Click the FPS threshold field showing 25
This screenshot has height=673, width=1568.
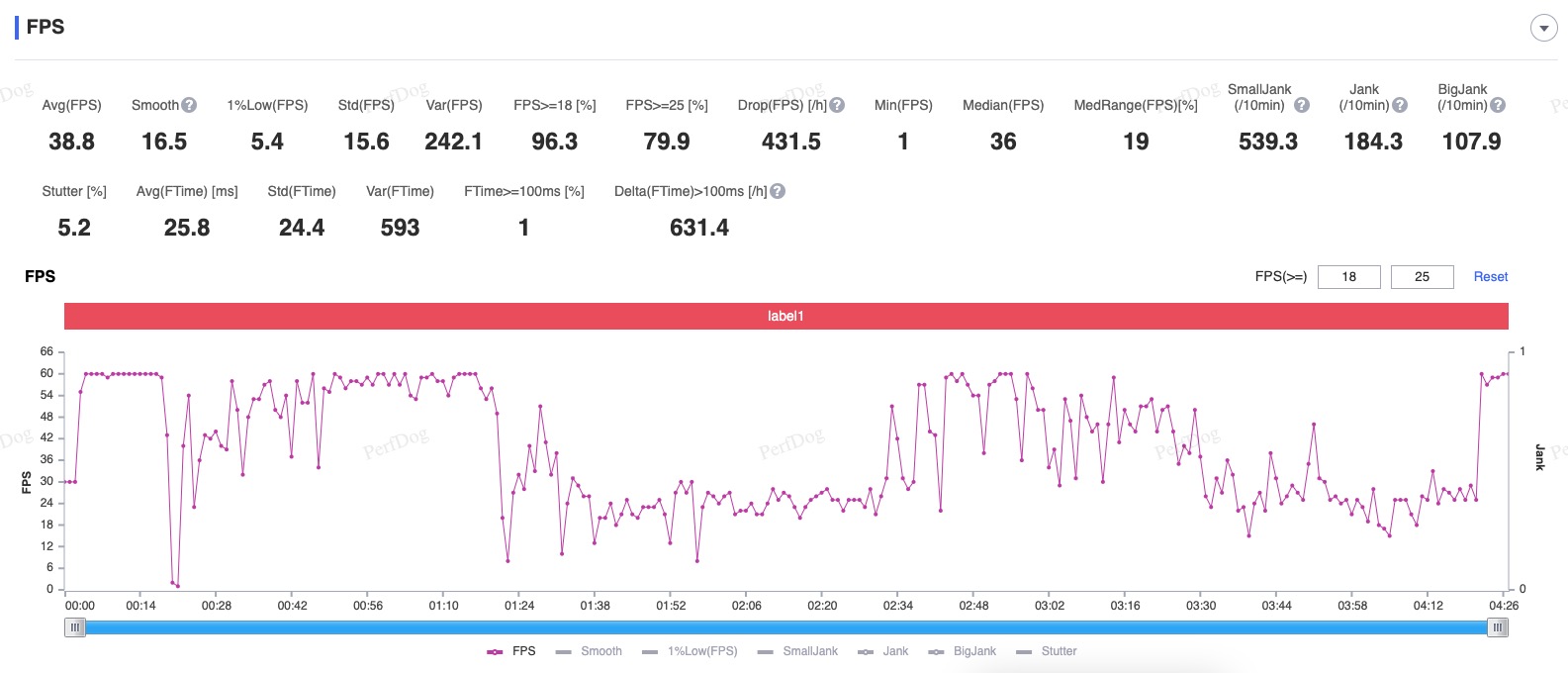(1422, 277)
